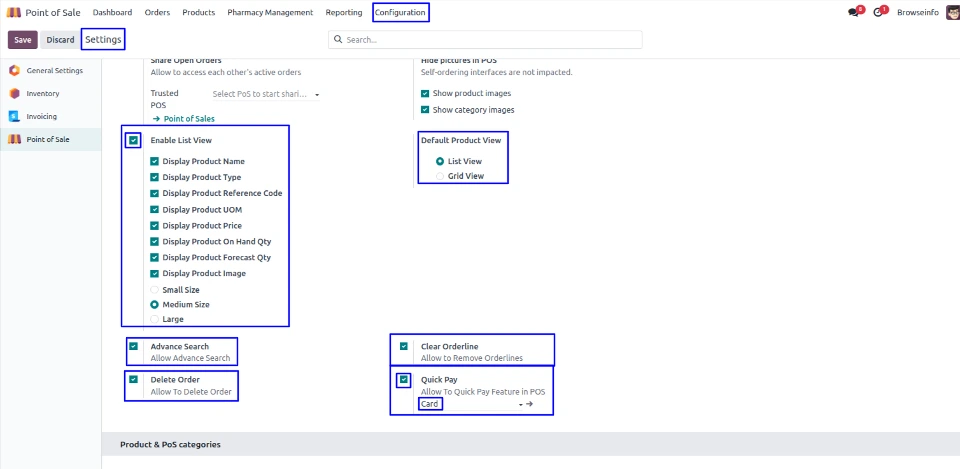The width and height of the screenshot is (960, 469).
Task: Open the activities clock icon
Action: pyautogui.click(x=879, y=13)
